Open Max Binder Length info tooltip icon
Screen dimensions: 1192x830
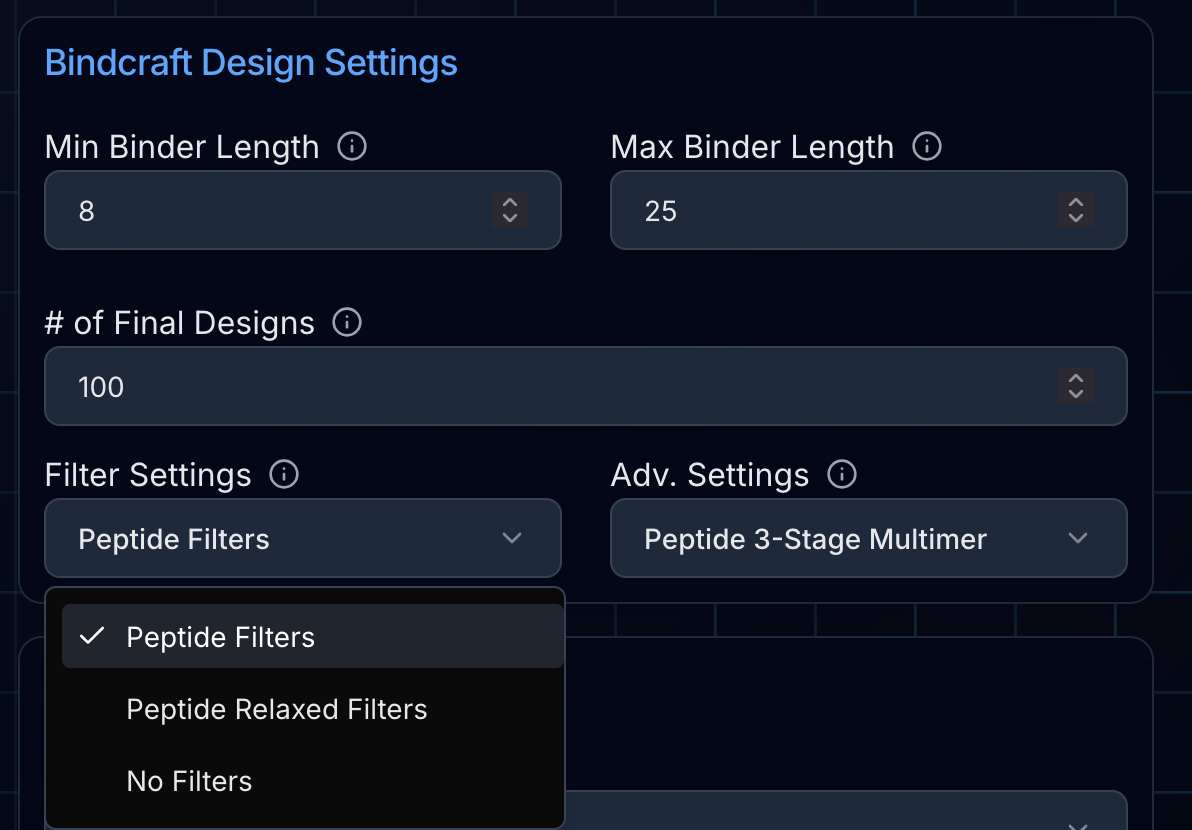point(927,146)
